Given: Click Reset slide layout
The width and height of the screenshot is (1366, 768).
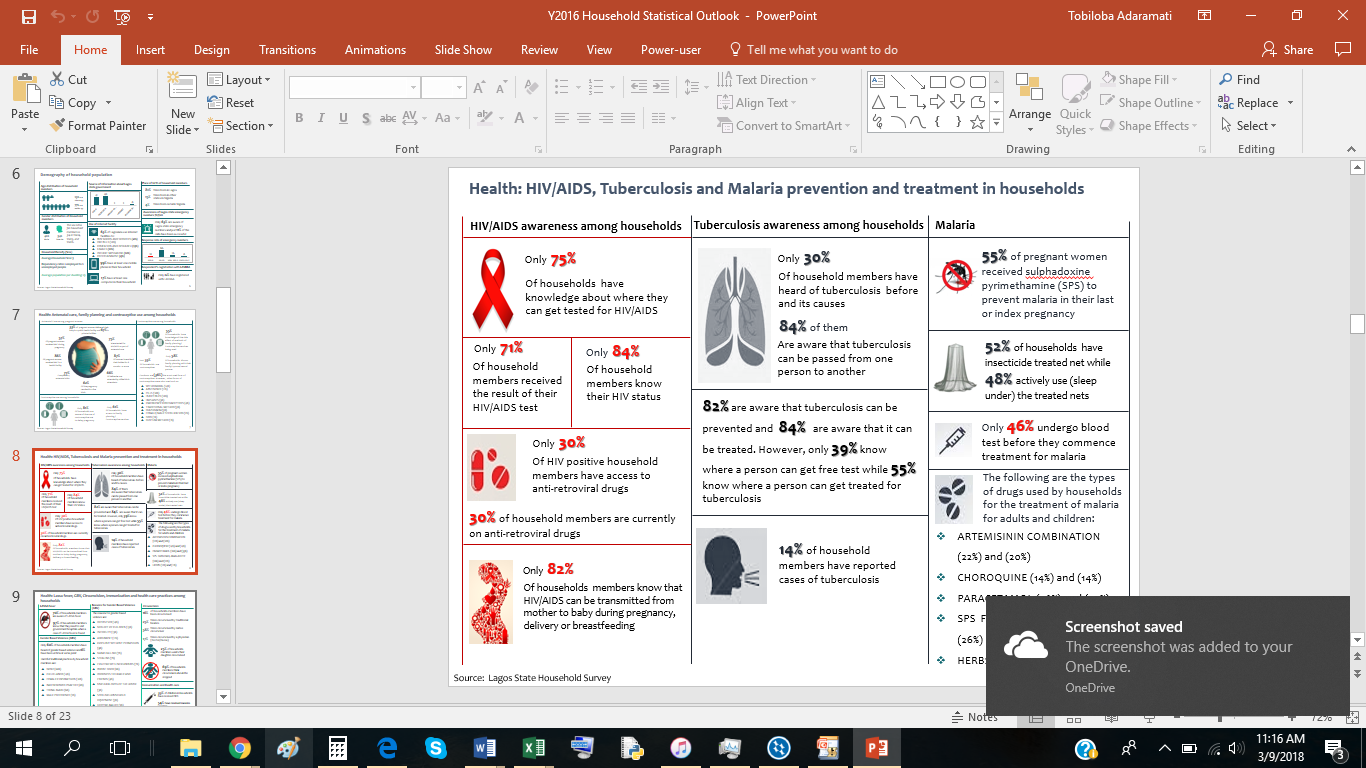Looking at the screenshot, I should coord(231,103).
